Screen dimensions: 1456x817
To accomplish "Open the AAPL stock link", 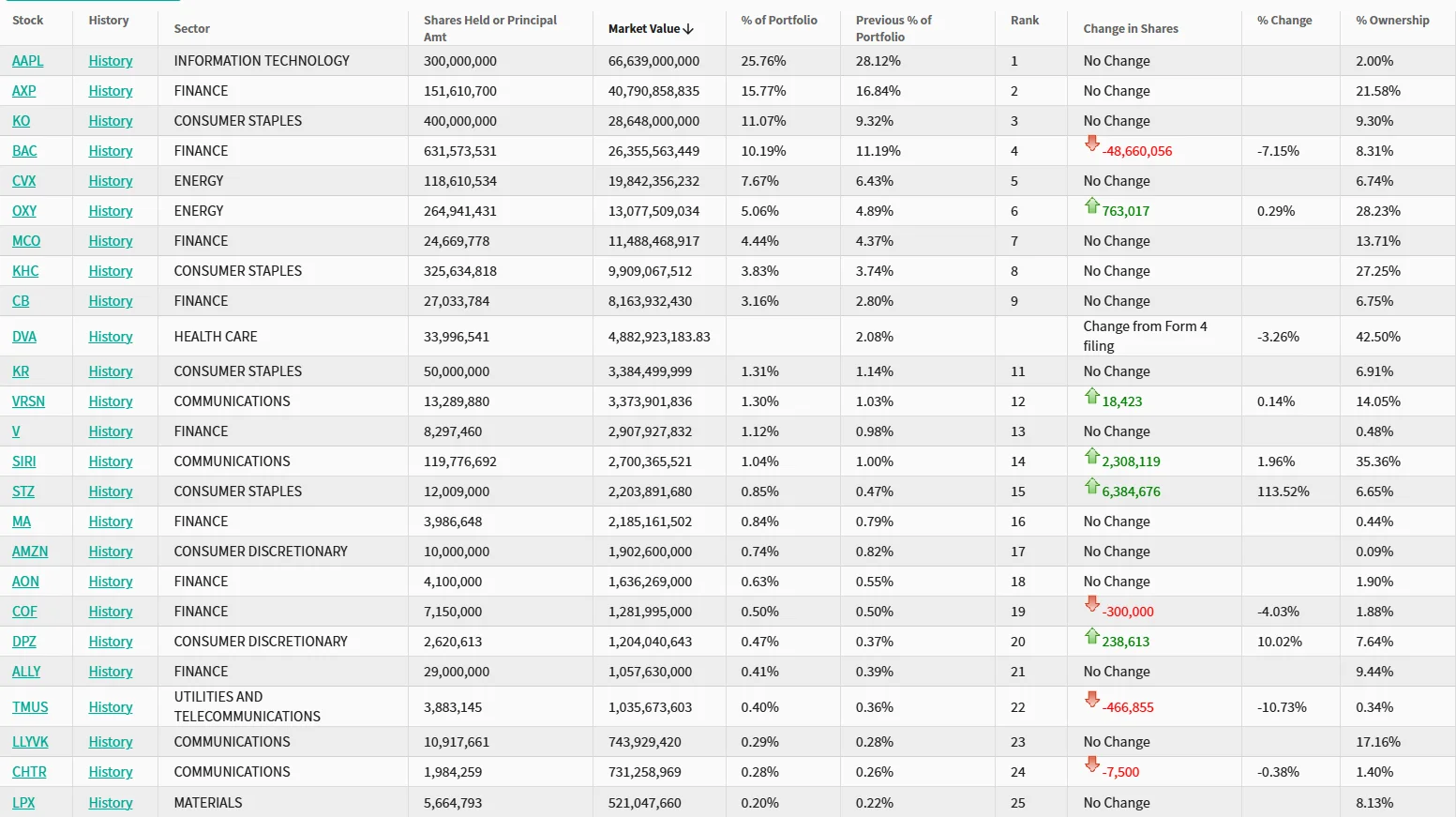I will pos(28,61).
